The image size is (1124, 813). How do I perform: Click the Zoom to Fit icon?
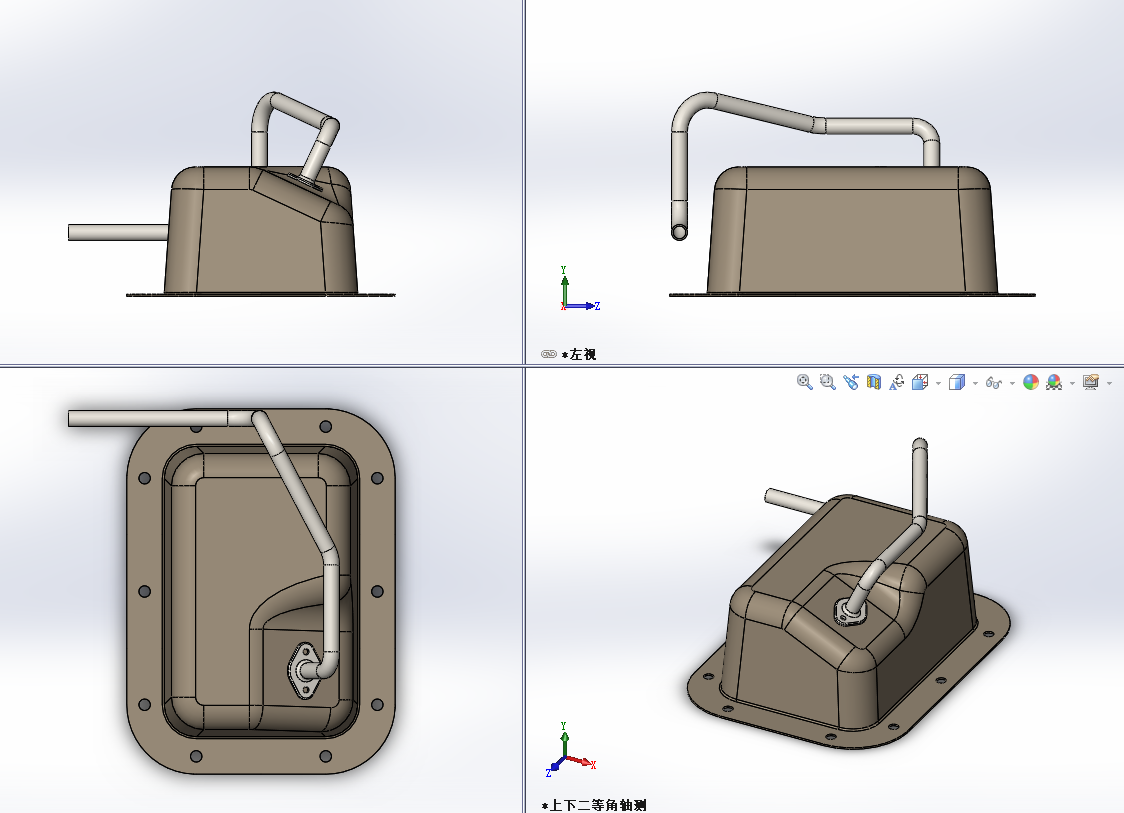pos(804,382)
